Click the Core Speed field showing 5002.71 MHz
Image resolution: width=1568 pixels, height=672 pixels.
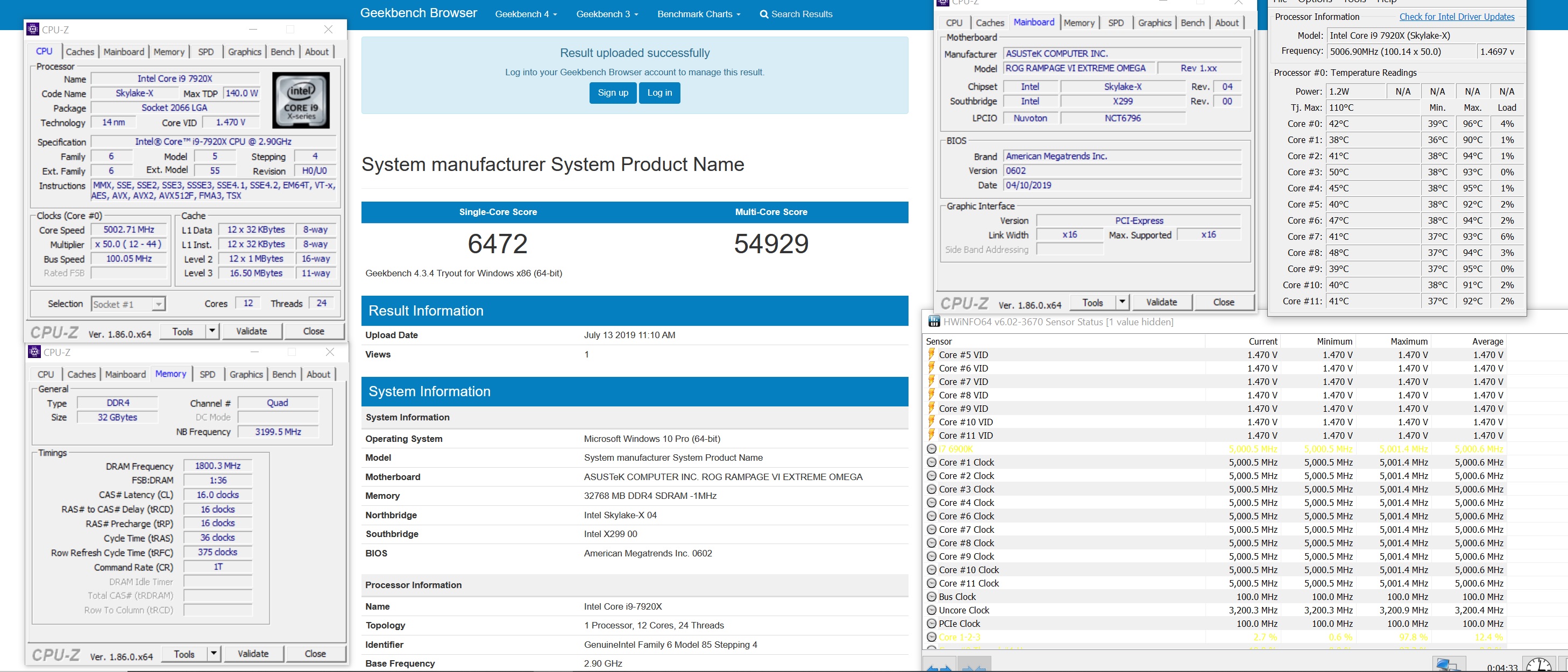pos(129,229)
